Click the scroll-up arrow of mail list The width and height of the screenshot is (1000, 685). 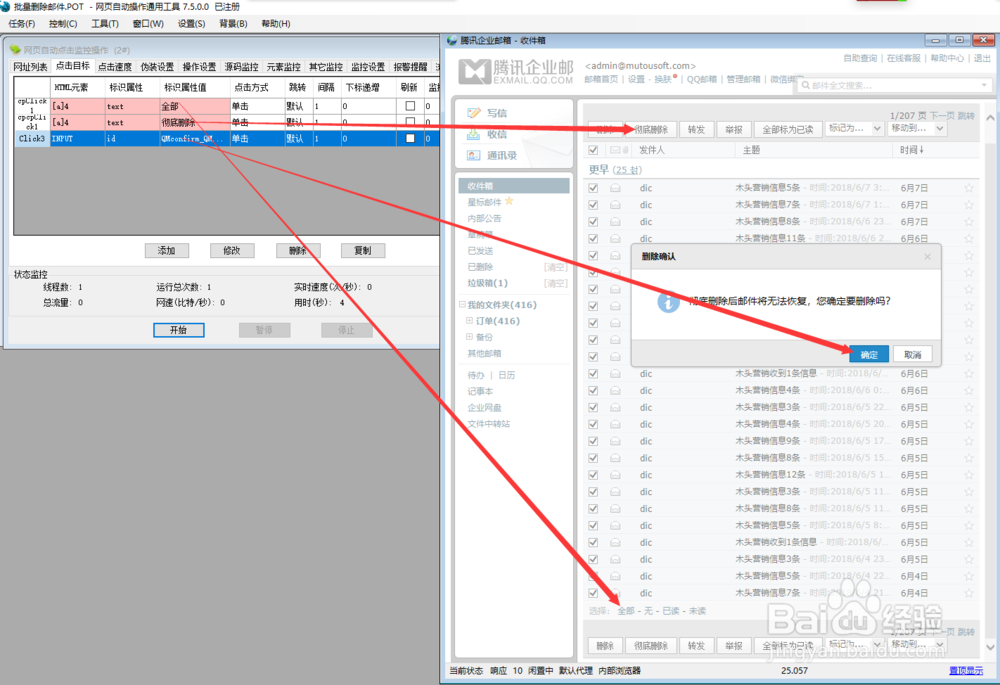(x=990, y=118)
